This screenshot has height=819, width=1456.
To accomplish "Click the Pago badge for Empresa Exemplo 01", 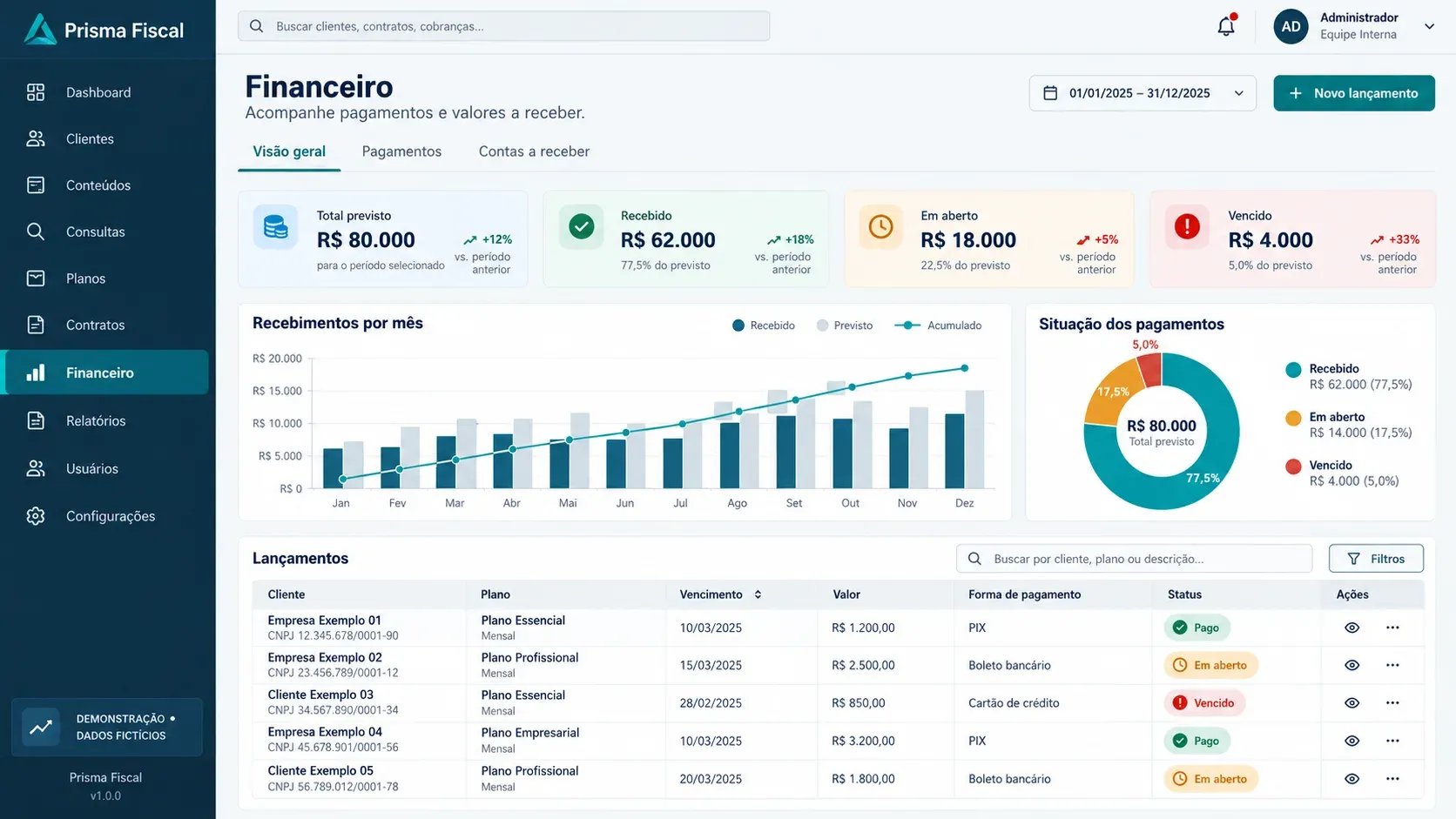I will pos(1196,628).
